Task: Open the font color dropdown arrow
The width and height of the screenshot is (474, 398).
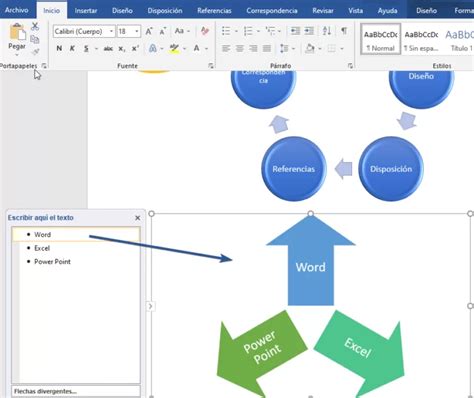Action: (x=206, y=49)
